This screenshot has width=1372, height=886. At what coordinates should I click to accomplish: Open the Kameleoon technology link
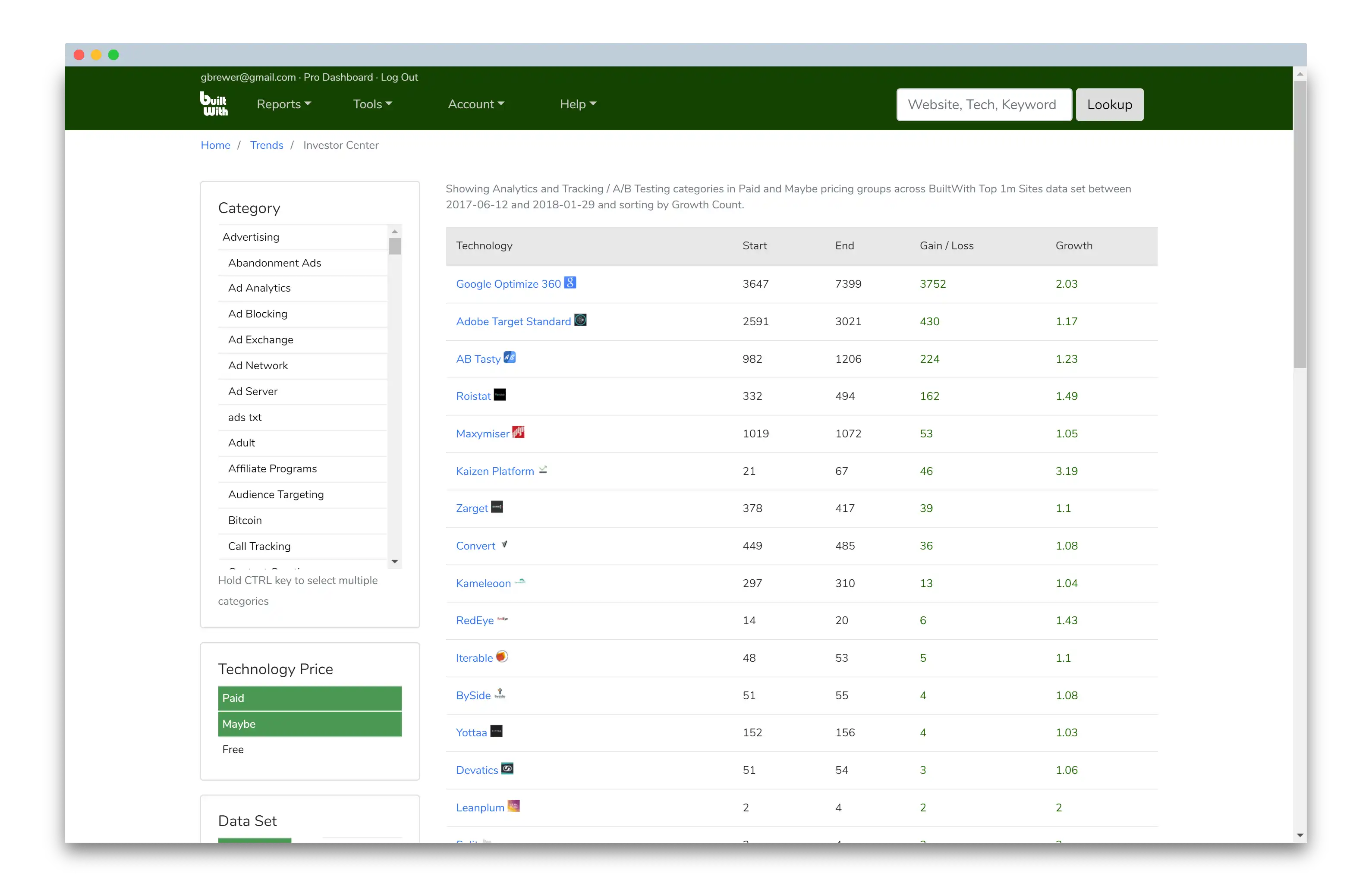pos(483,583)
